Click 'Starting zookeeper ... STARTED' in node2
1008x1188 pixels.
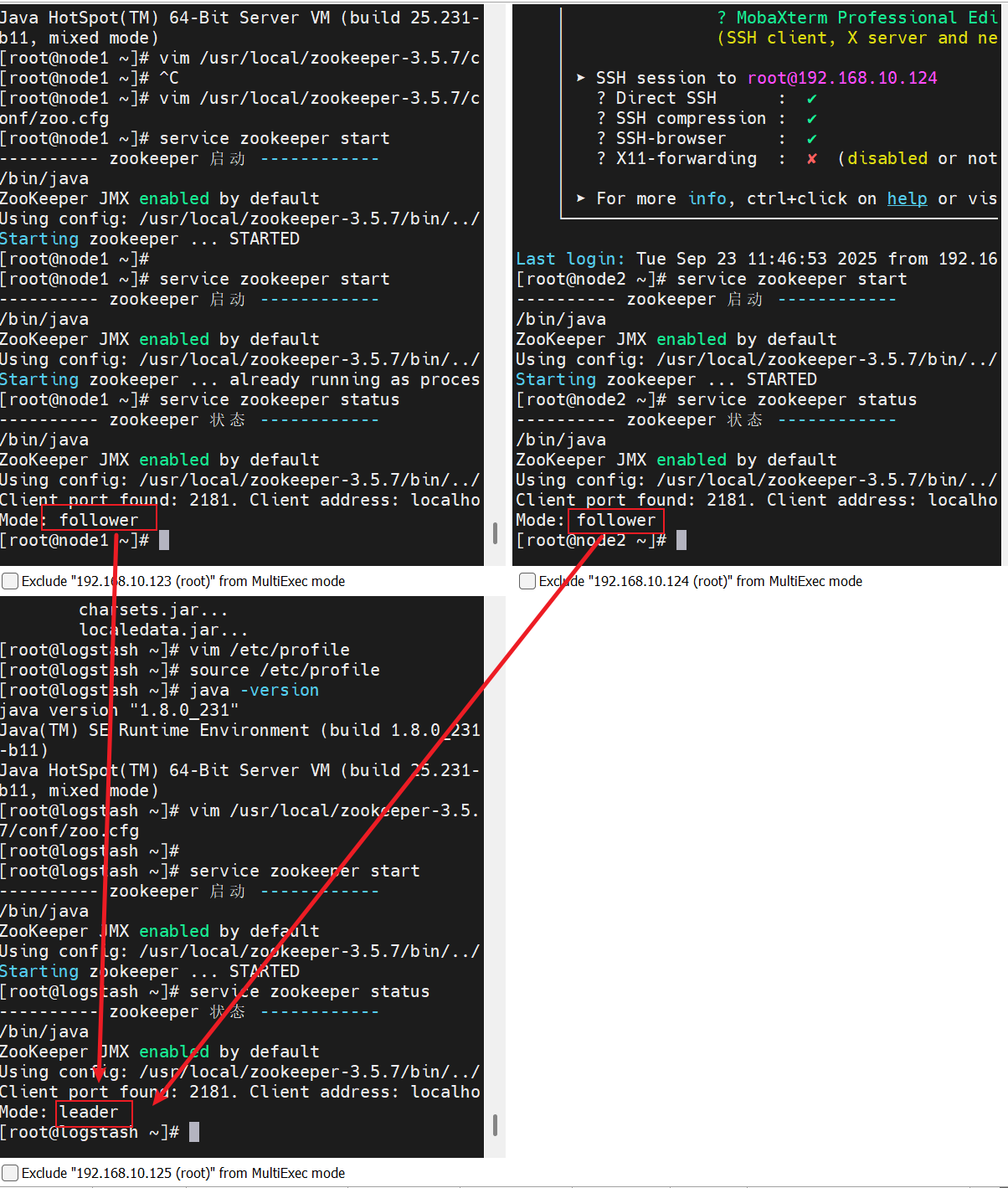click(x=666, y=379)
